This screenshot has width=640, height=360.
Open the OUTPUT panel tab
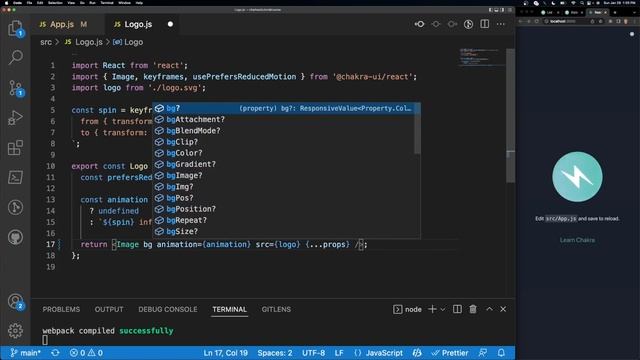(x=109, y=309)
